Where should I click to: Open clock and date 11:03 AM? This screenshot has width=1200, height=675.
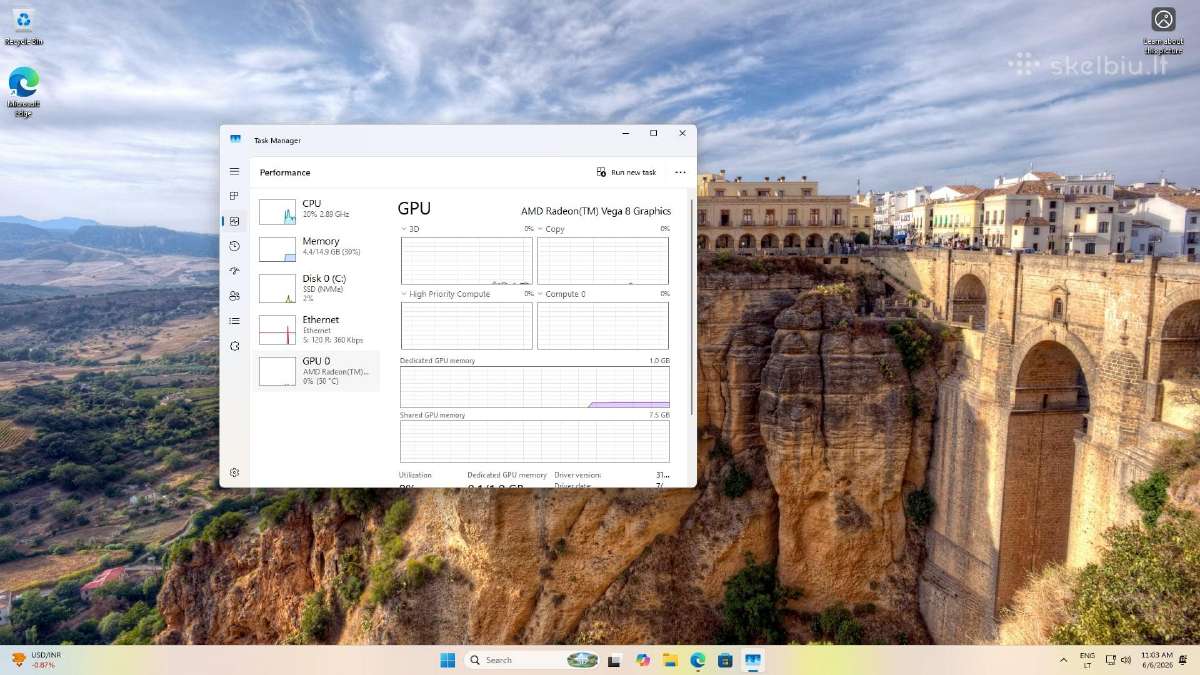1157,660
